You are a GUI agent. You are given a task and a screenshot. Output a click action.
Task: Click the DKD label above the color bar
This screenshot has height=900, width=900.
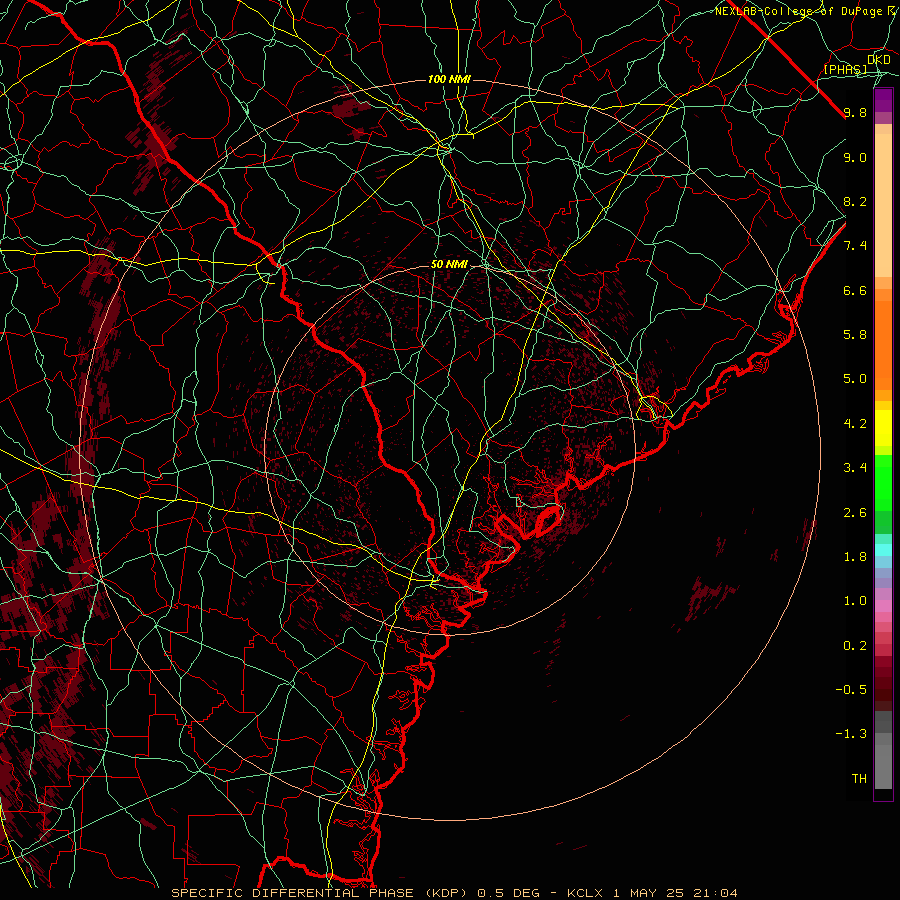(x=879, y=60)
